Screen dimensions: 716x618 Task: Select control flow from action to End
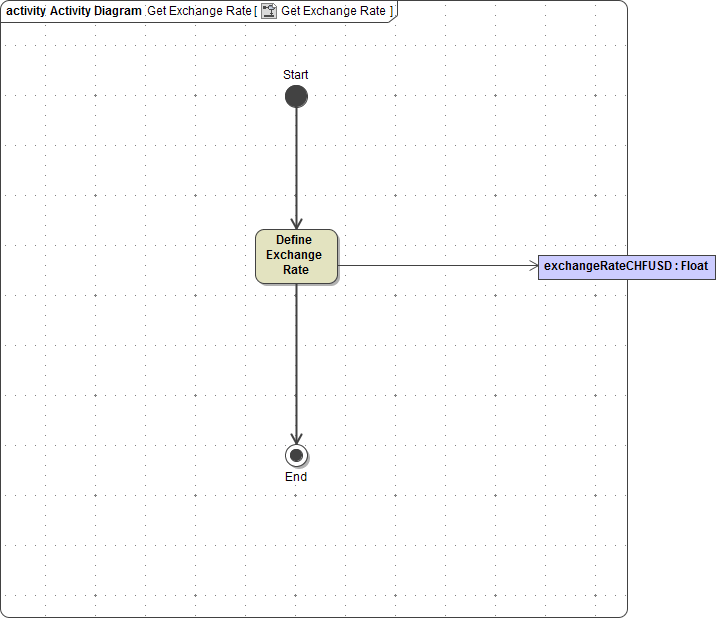coord(296,360)
